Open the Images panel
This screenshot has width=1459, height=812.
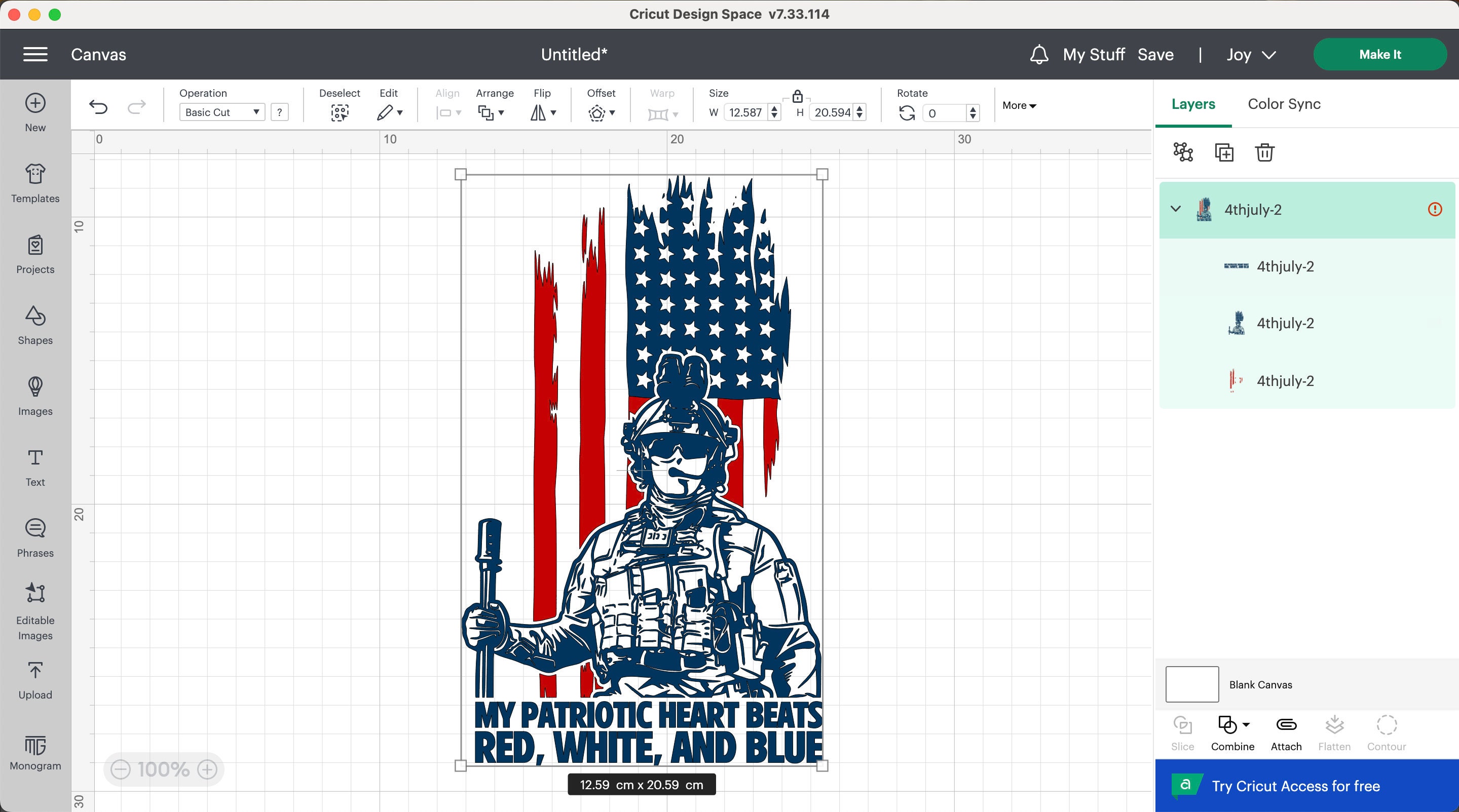point(34,396)
